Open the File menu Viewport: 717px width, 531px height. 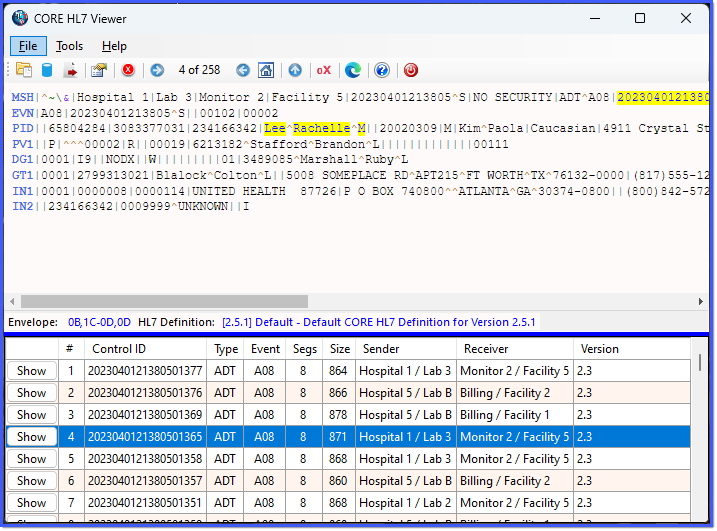(28, 46)
